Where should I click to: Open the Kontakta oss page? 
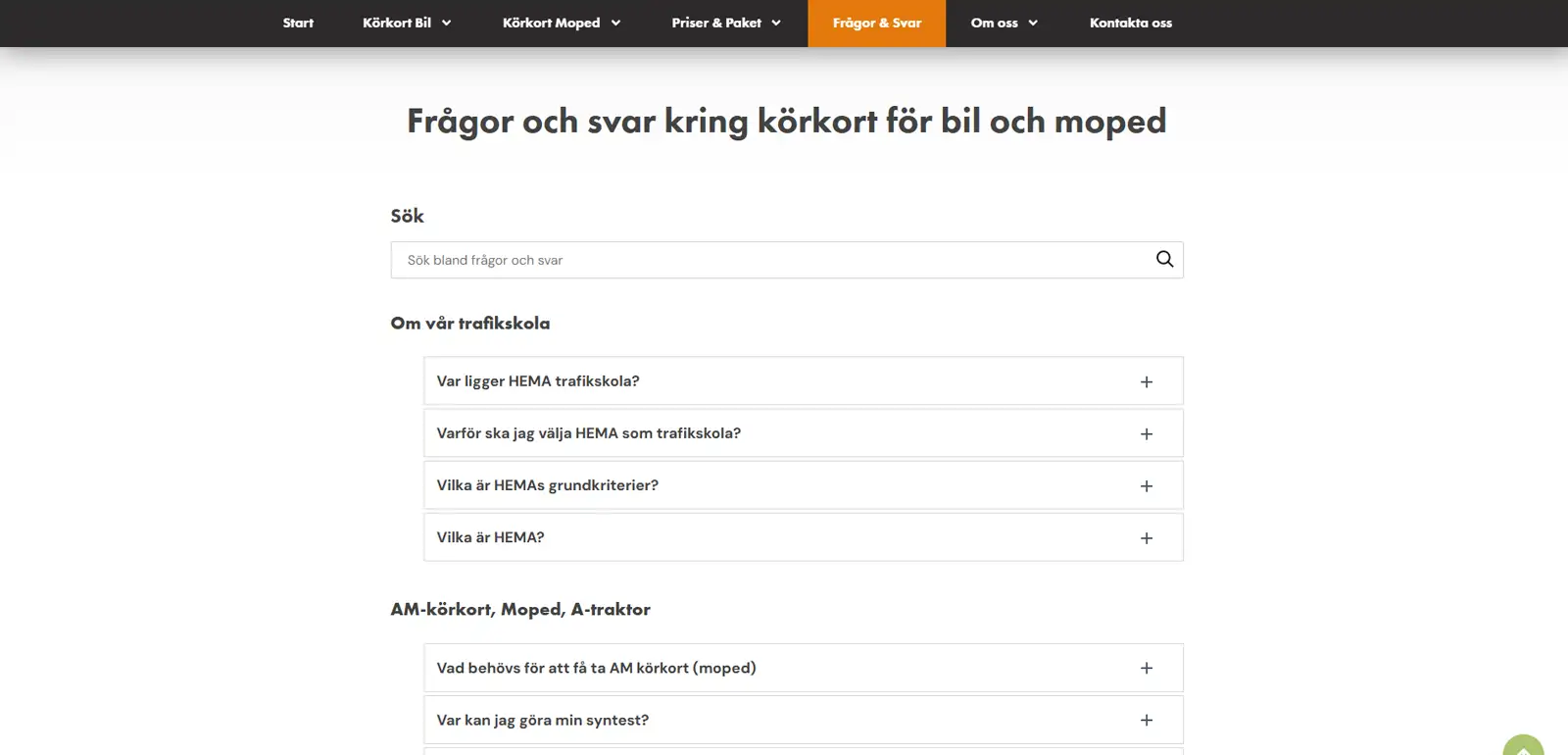(x=1130, y=23)
